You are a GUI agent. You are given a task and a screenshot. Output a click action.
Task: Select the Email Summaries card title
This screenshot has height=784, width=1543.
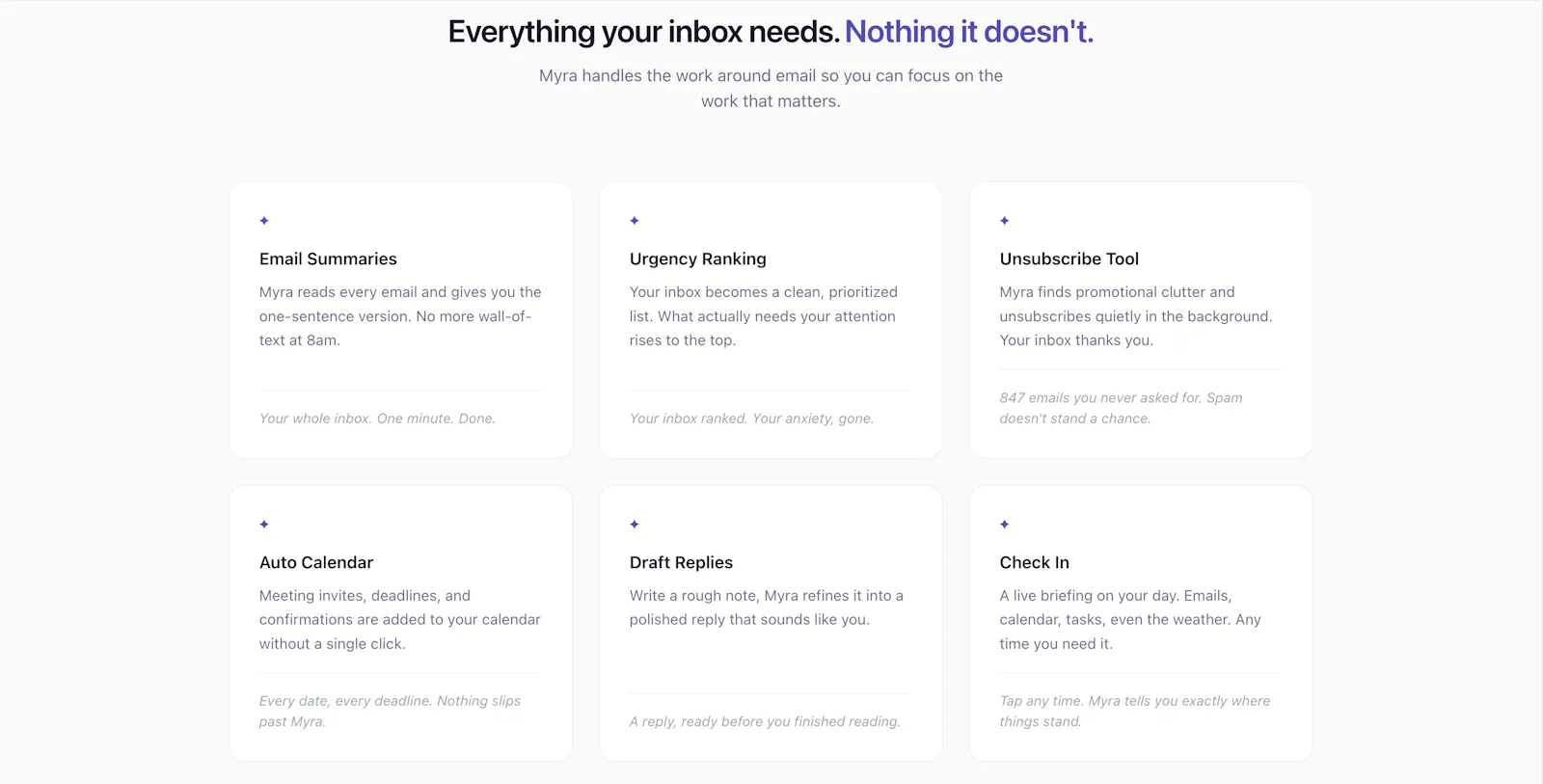point(328,258)
